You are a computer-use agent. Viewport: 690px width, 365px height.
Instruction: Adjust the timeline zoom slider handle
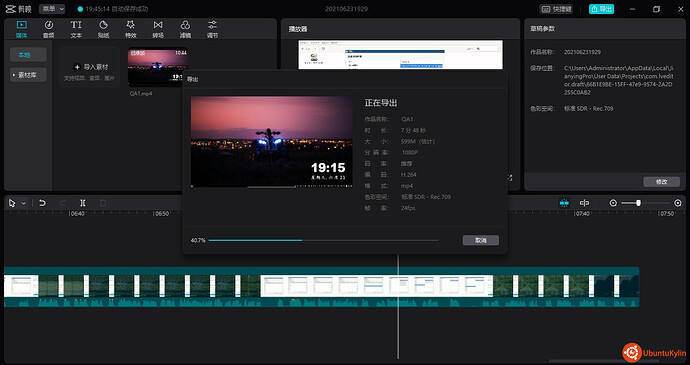[638, 203]
